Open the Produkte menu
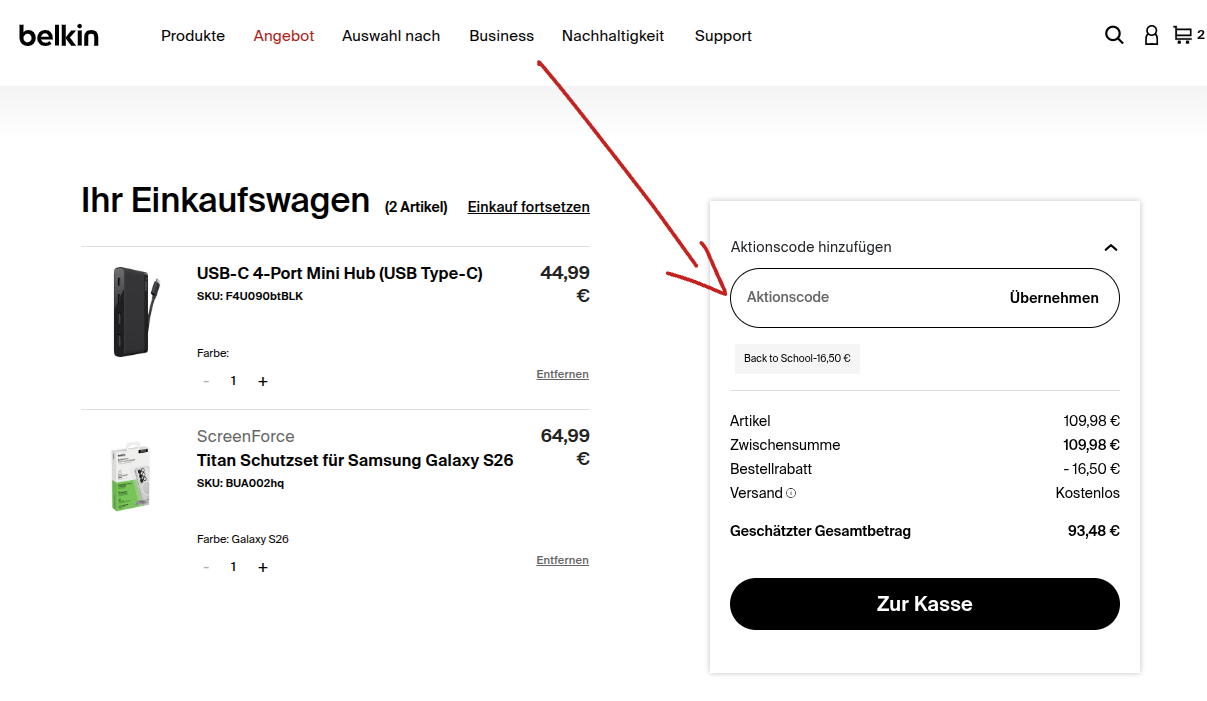 (193, 35)
